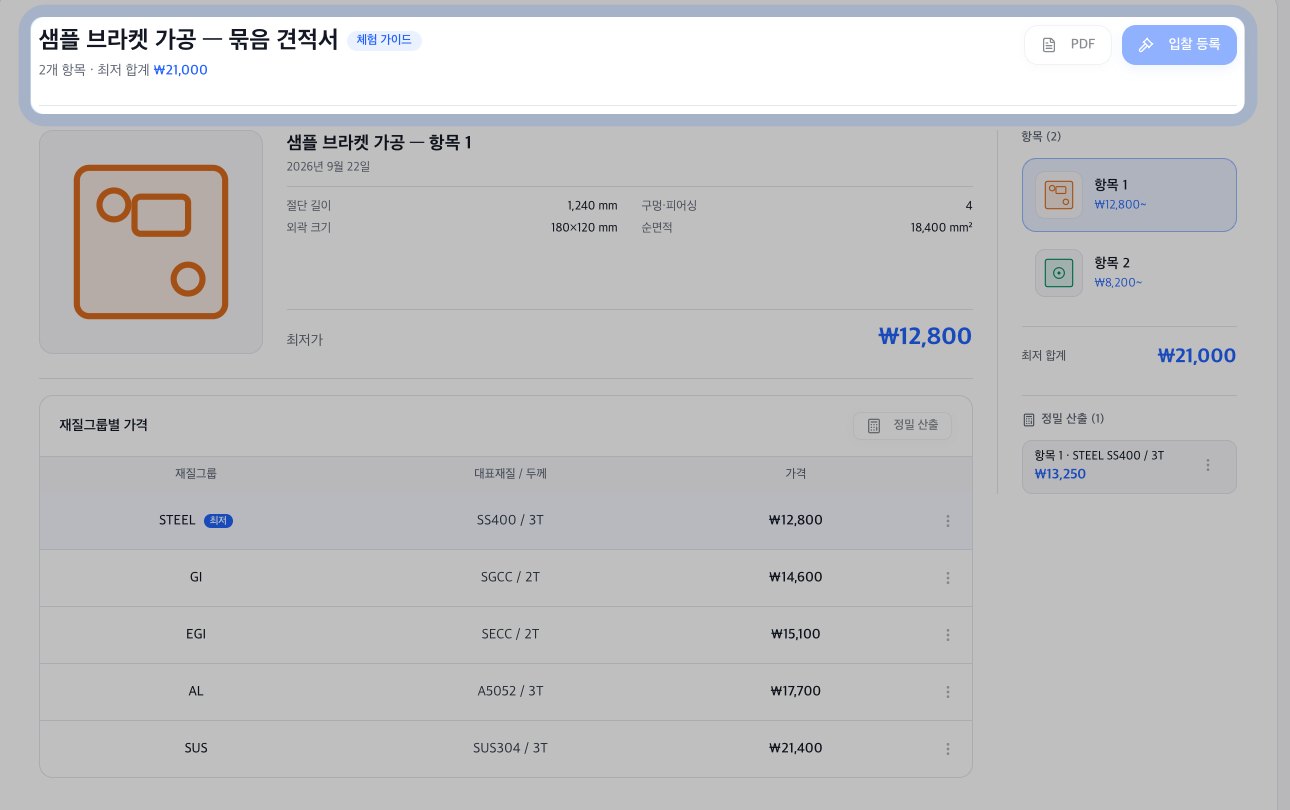The image size is (1290, 810).
Task: Click the 항목 2 green thumbnail icon
Action: (1059, 273)
